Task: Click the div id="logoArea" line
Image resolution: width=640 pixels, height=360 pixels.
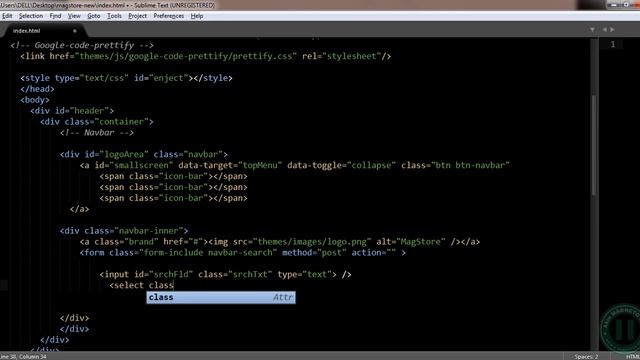Action: (144, 154)
